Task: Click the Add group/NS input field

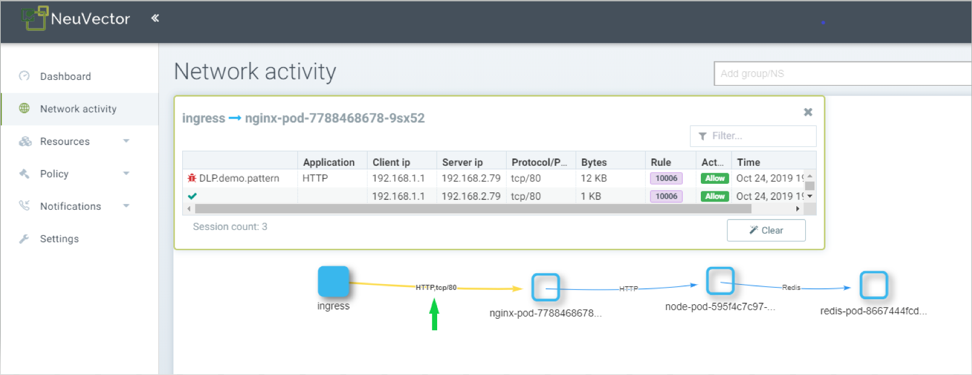Action: (842, 74)
